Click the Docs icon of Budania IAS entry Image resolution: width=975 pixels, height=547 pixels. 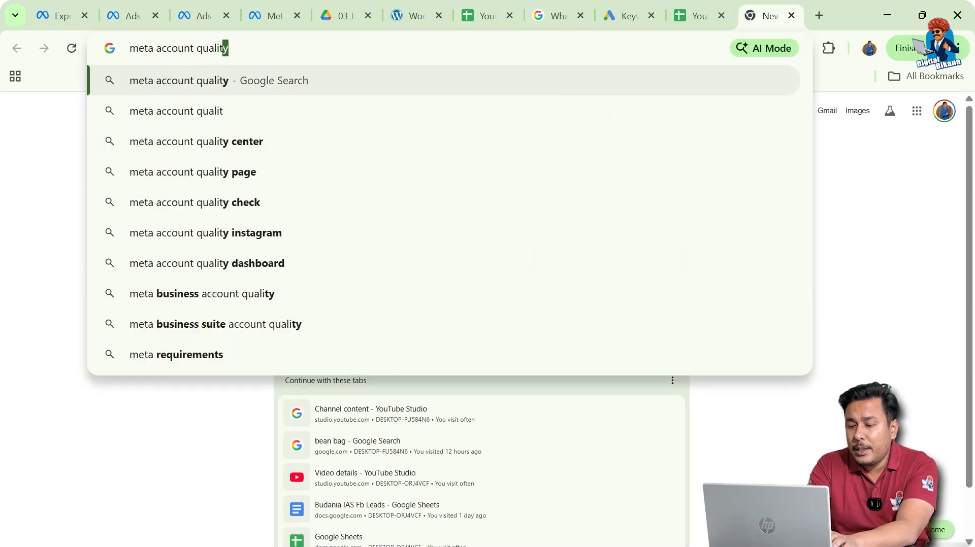tap(297, 509)
